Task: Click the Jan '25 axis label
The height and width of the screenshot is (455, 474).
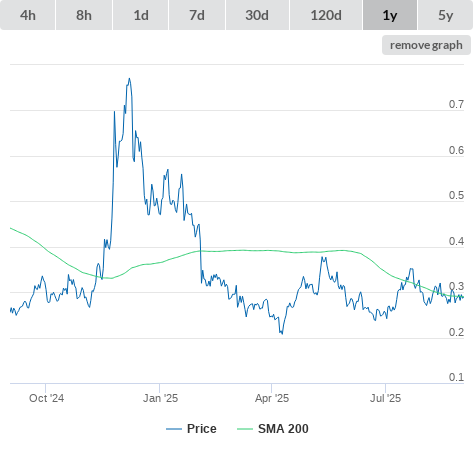Action: [160, 398]
